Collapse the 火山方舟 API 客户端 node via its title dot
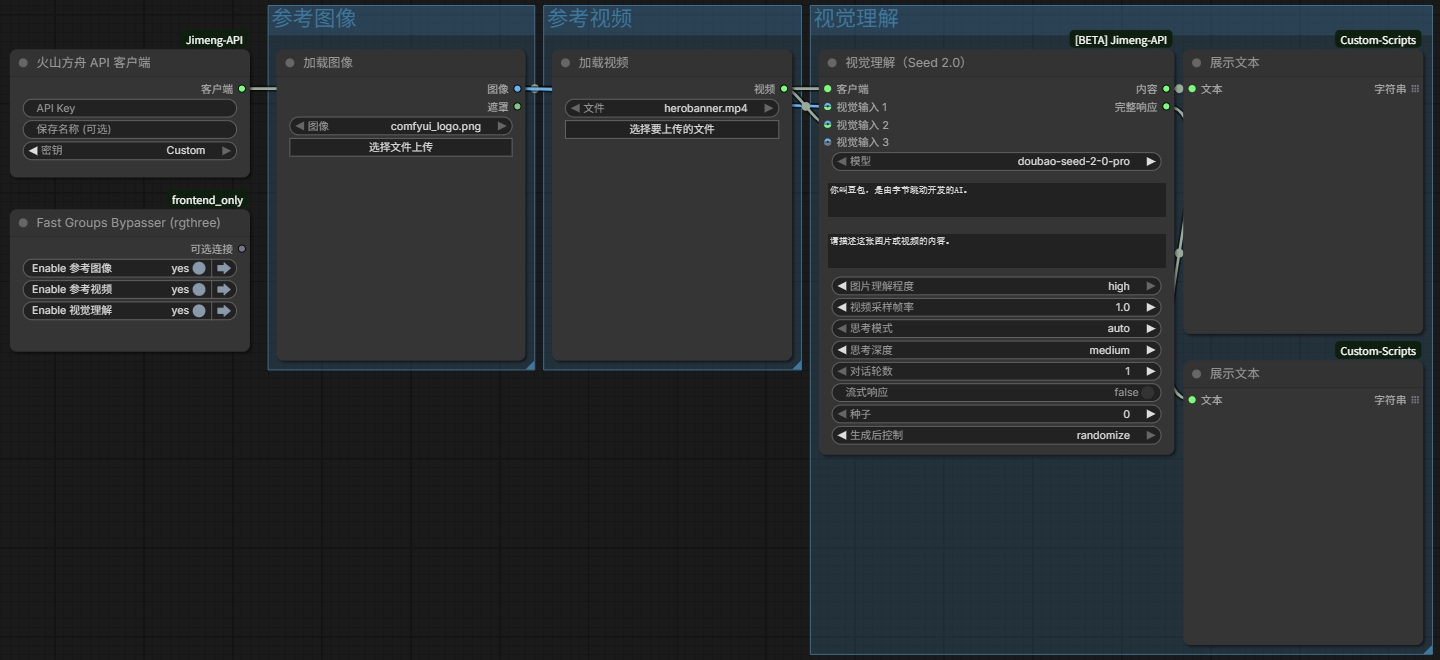 click(x=23, y=63)
